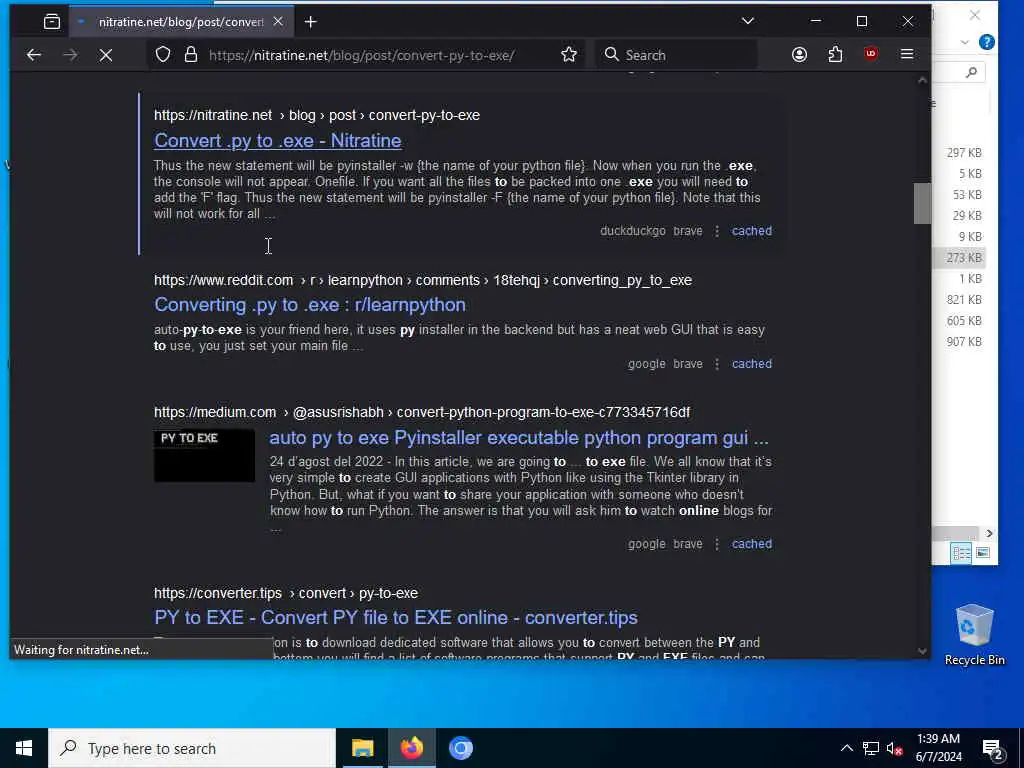Open the Extensions puzzle icon
1024x768 pixels.
[835, 55]
